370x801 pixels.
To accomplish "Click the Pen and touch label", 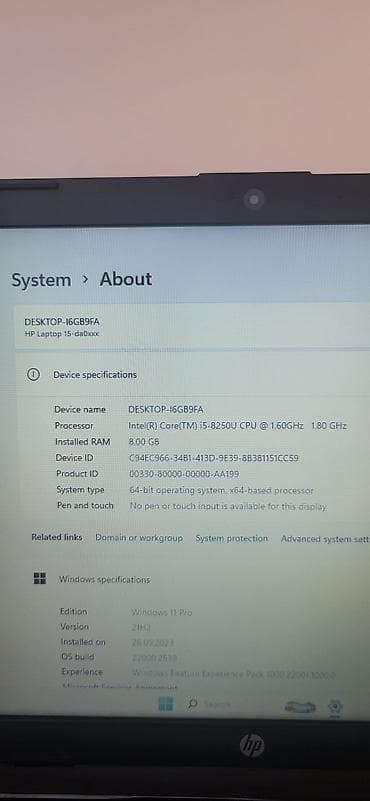I will [x=85, y=505].
